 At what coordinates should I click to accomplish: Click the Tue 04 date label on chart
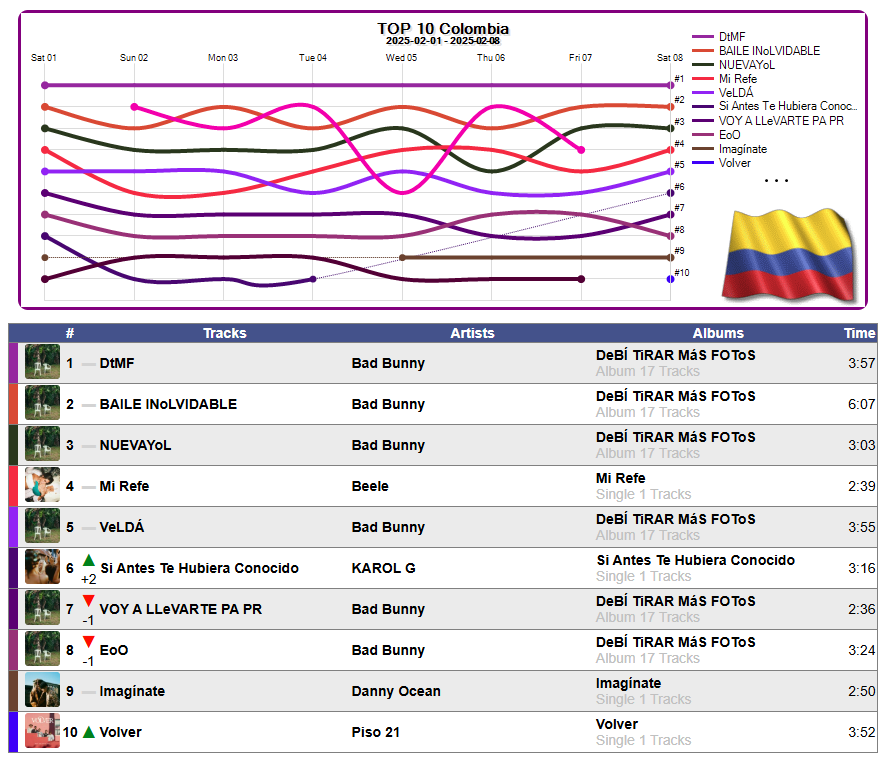[312, 58]
